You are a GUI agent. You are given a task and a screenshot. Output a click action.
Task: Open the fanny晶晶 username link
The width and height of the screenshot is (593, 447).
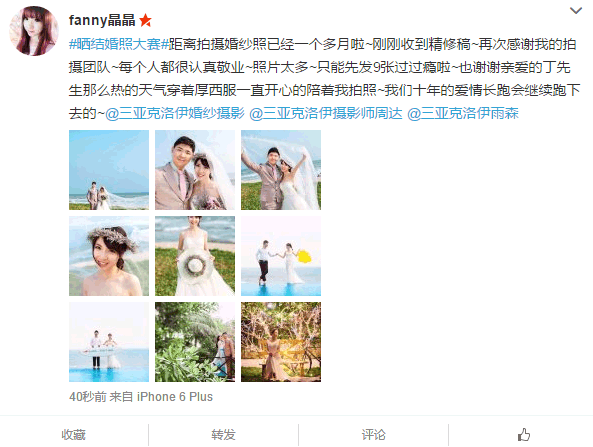coord(102,20)
